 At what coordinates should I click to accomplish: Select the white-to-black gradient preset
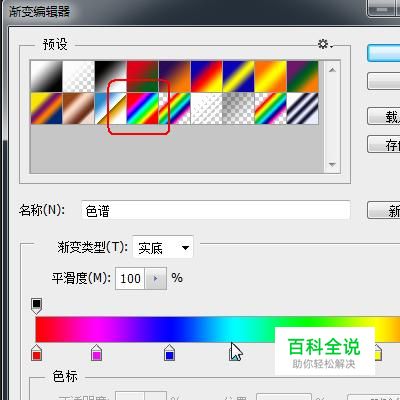coord(46,76)
